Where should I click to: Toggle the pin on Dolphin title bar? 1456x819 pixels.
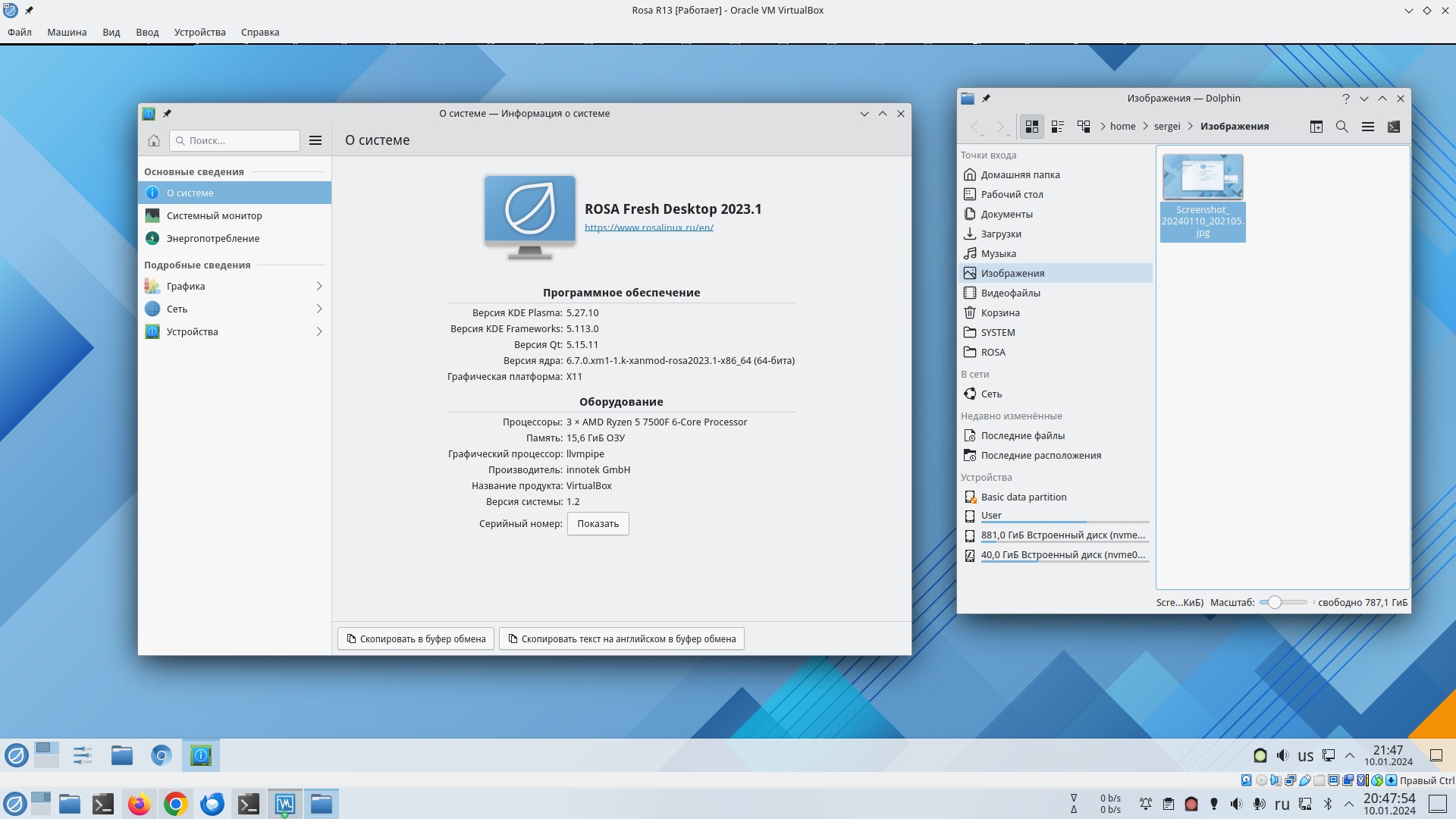(x=986, y=99)
